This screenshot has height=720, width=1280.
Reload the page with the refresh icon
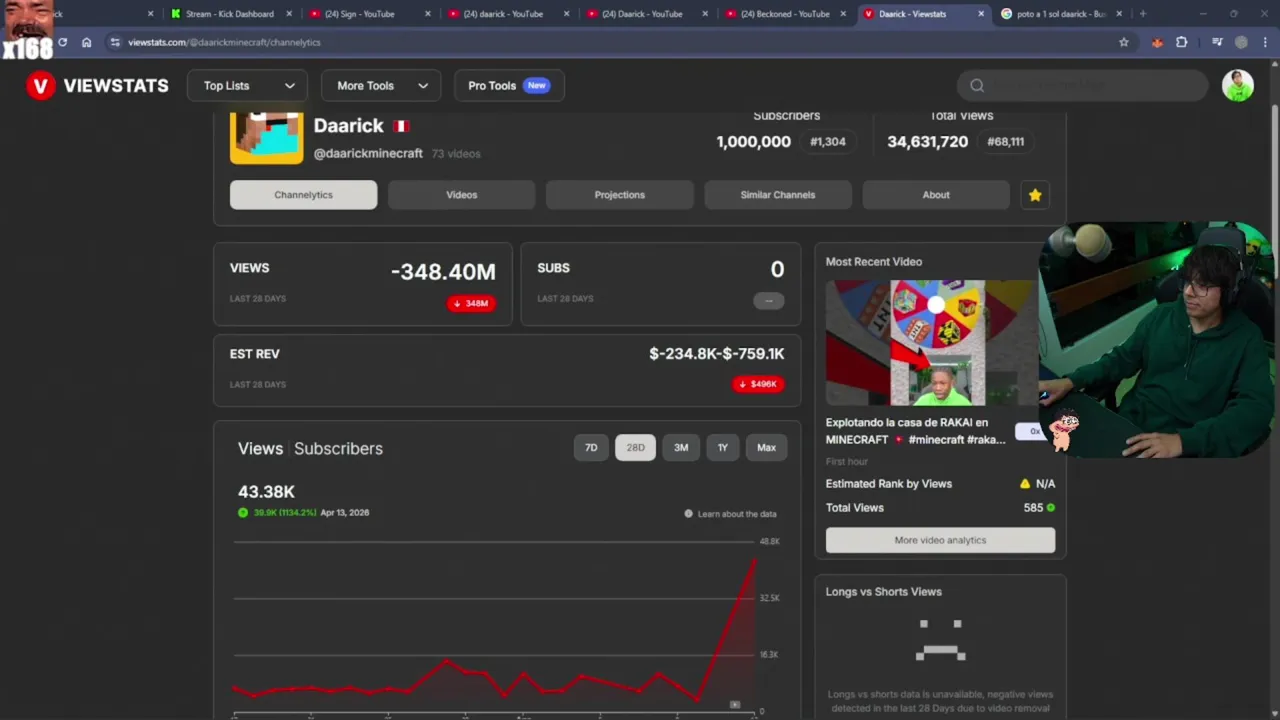coord(62,42)
